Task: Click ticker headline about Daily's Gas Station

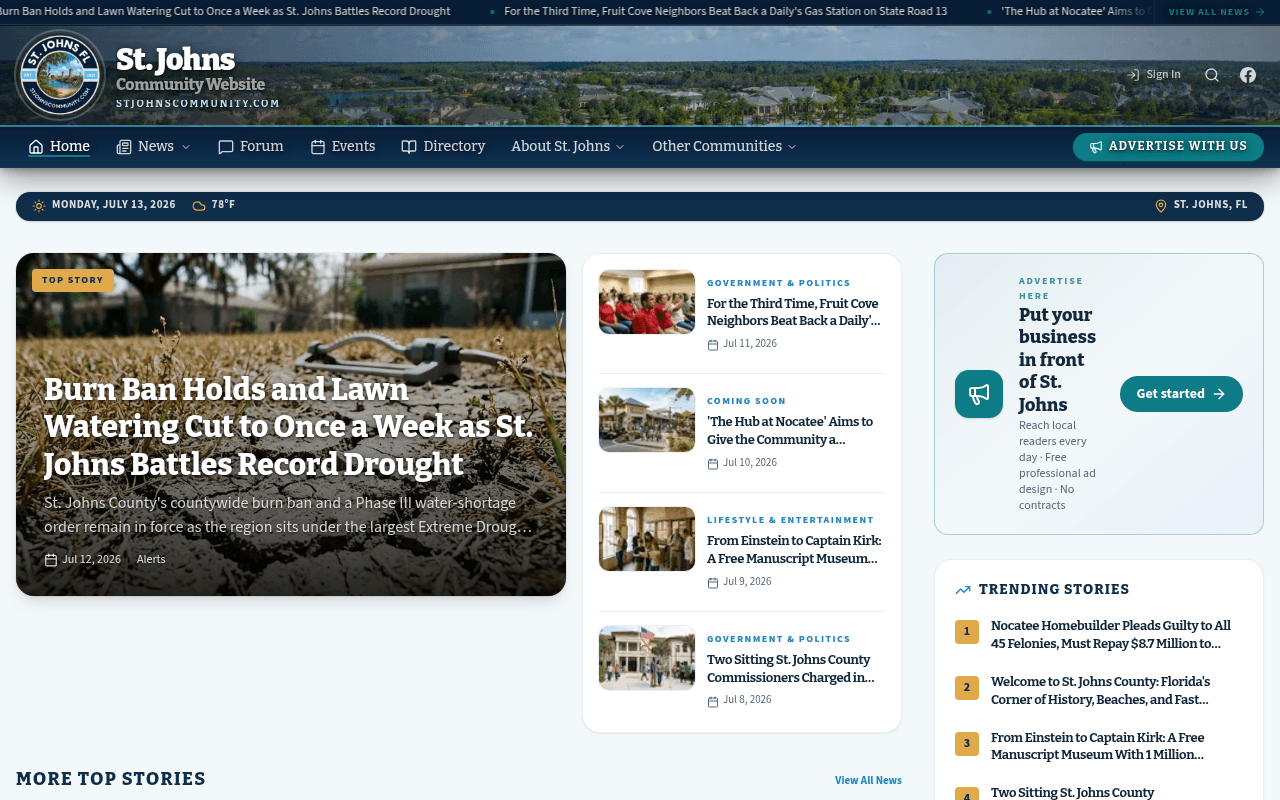Action: click(x=726, y=12)
